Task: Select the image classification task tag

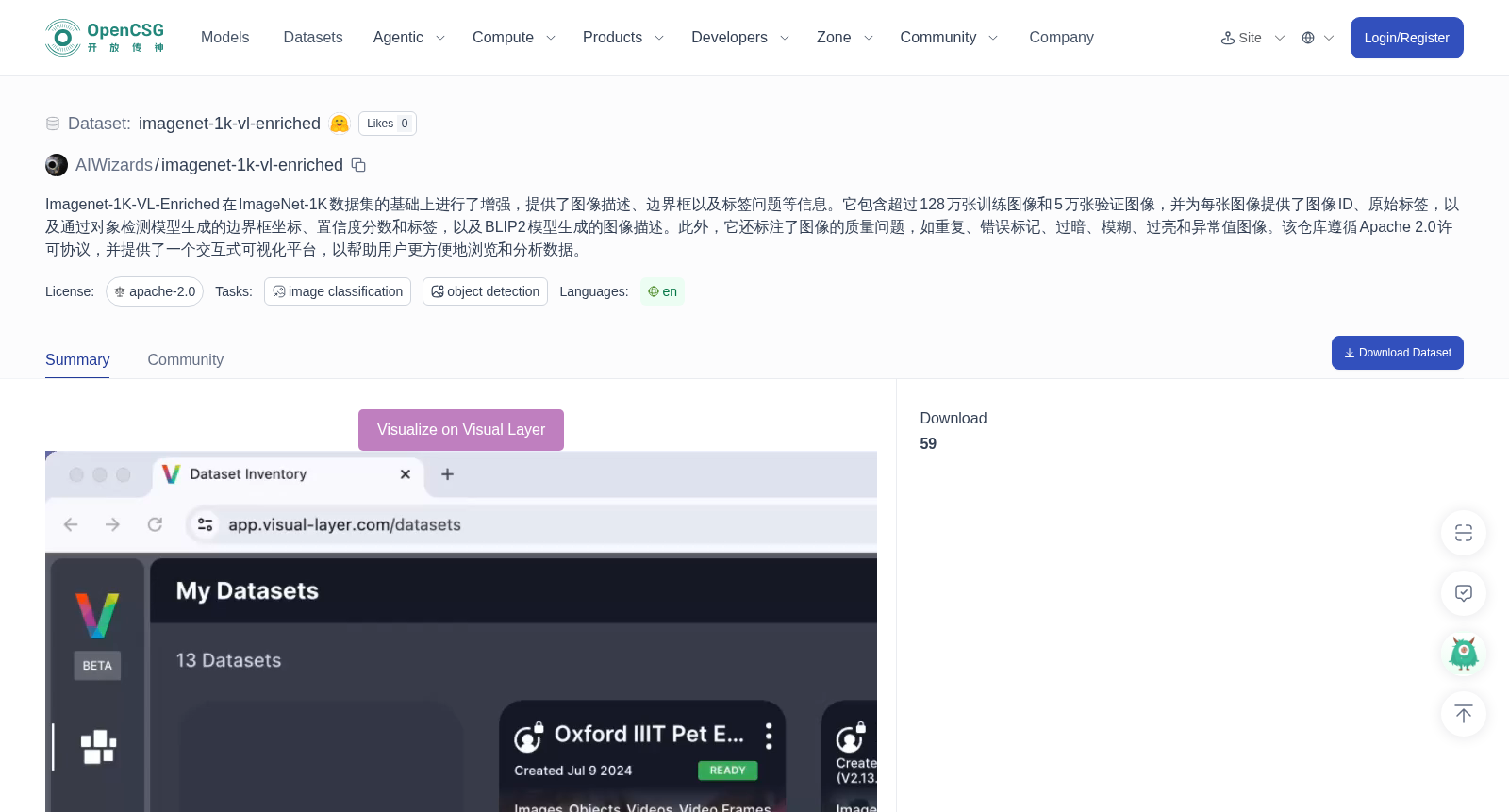Action: pyautogui.click(x=338, y=291)
